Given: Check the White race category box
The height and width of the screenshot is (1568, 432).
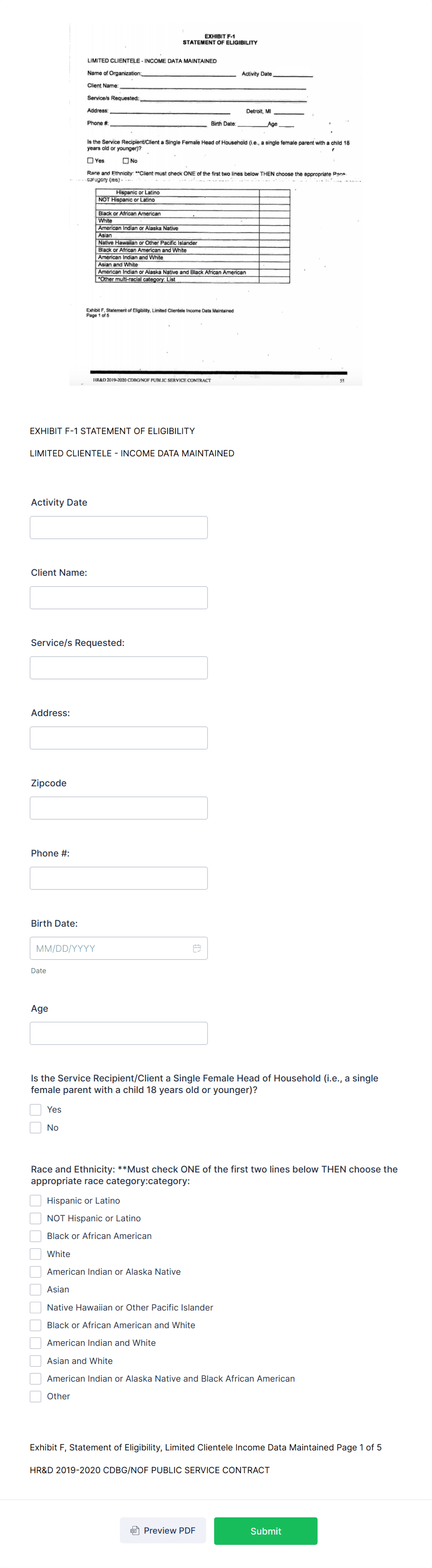Looking at the screenshot, I should (x=35, y=1253).
